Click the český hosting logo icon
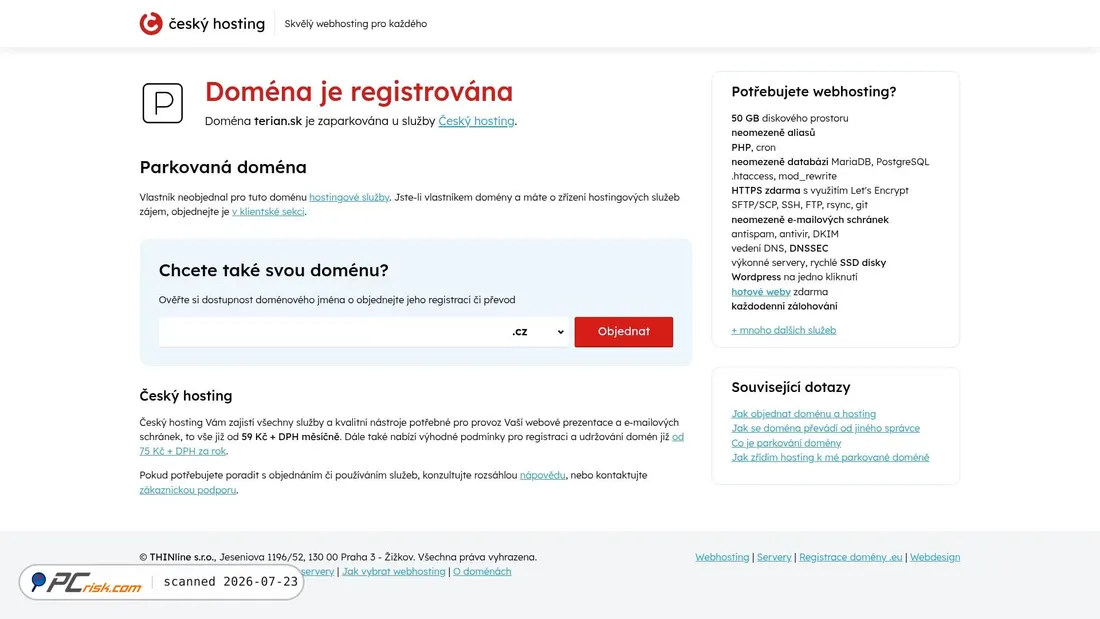The height and width of the screenshot is (619, 1100). (x=151, y=23)
